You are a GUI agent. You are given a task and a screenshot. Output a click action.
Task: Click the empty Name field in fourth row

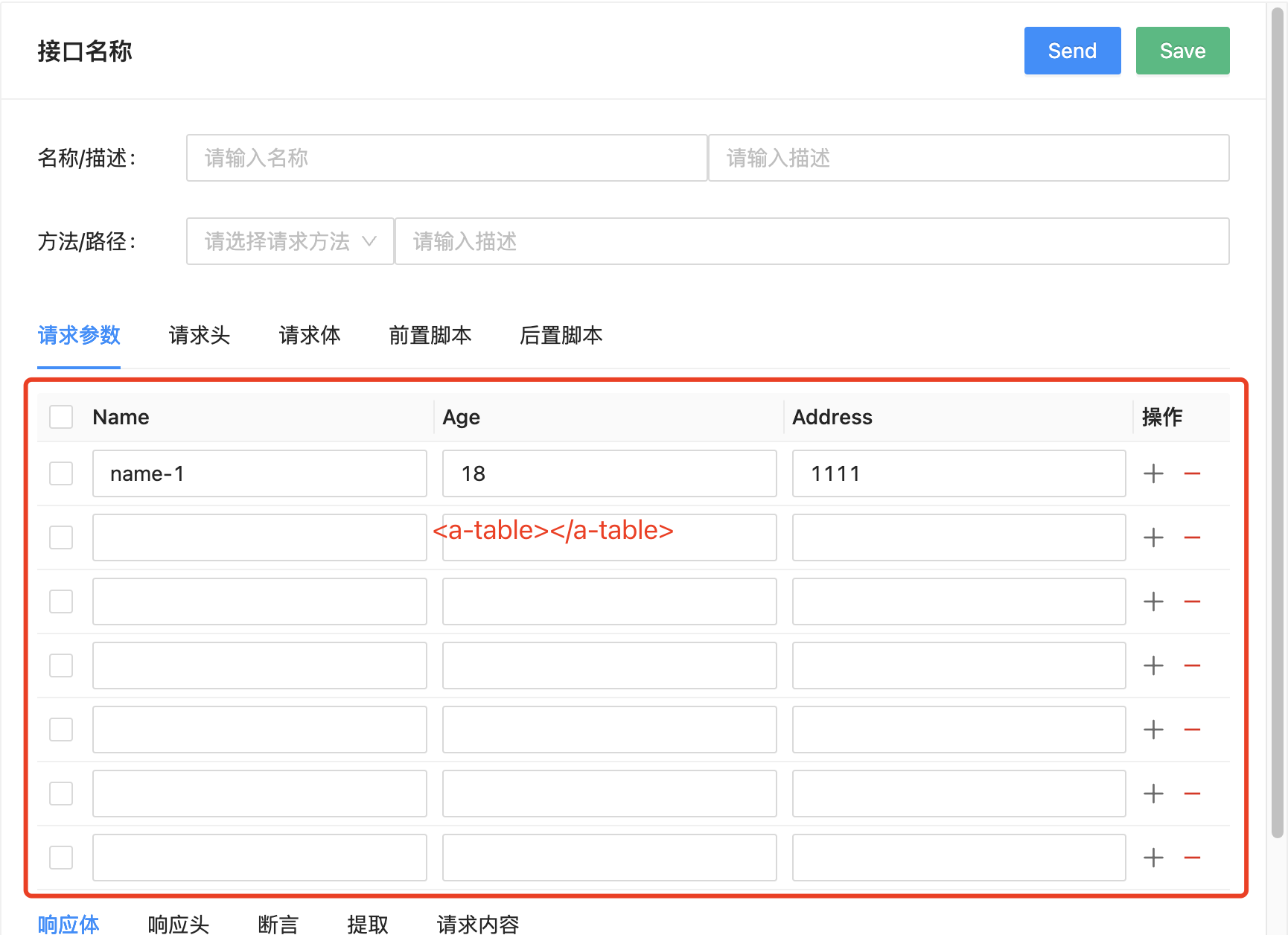click(x=260, y=666)
